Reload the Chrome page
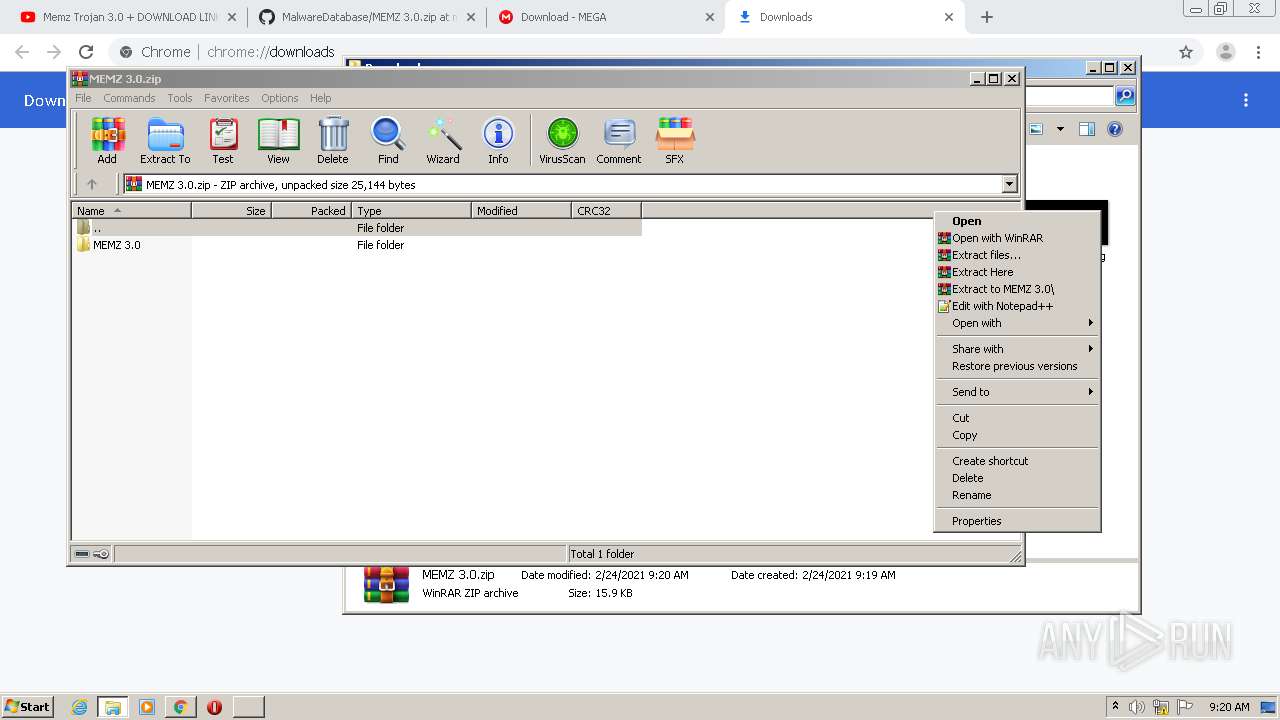 point(86,52)
